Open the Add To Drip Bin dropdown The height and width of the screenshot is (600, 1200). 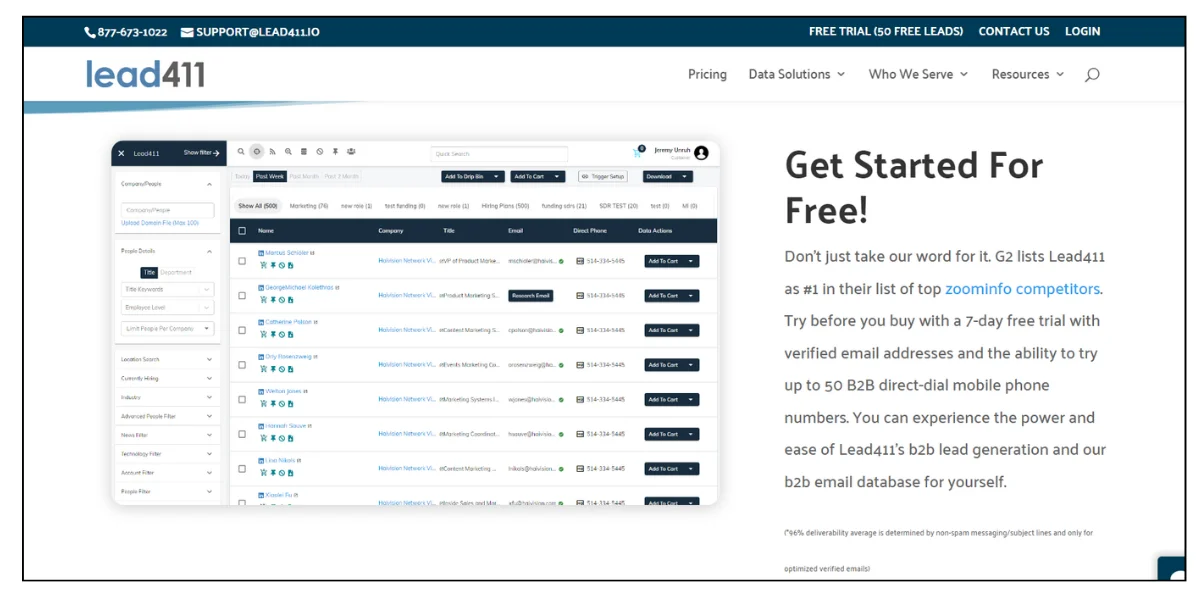coord(473,176)
